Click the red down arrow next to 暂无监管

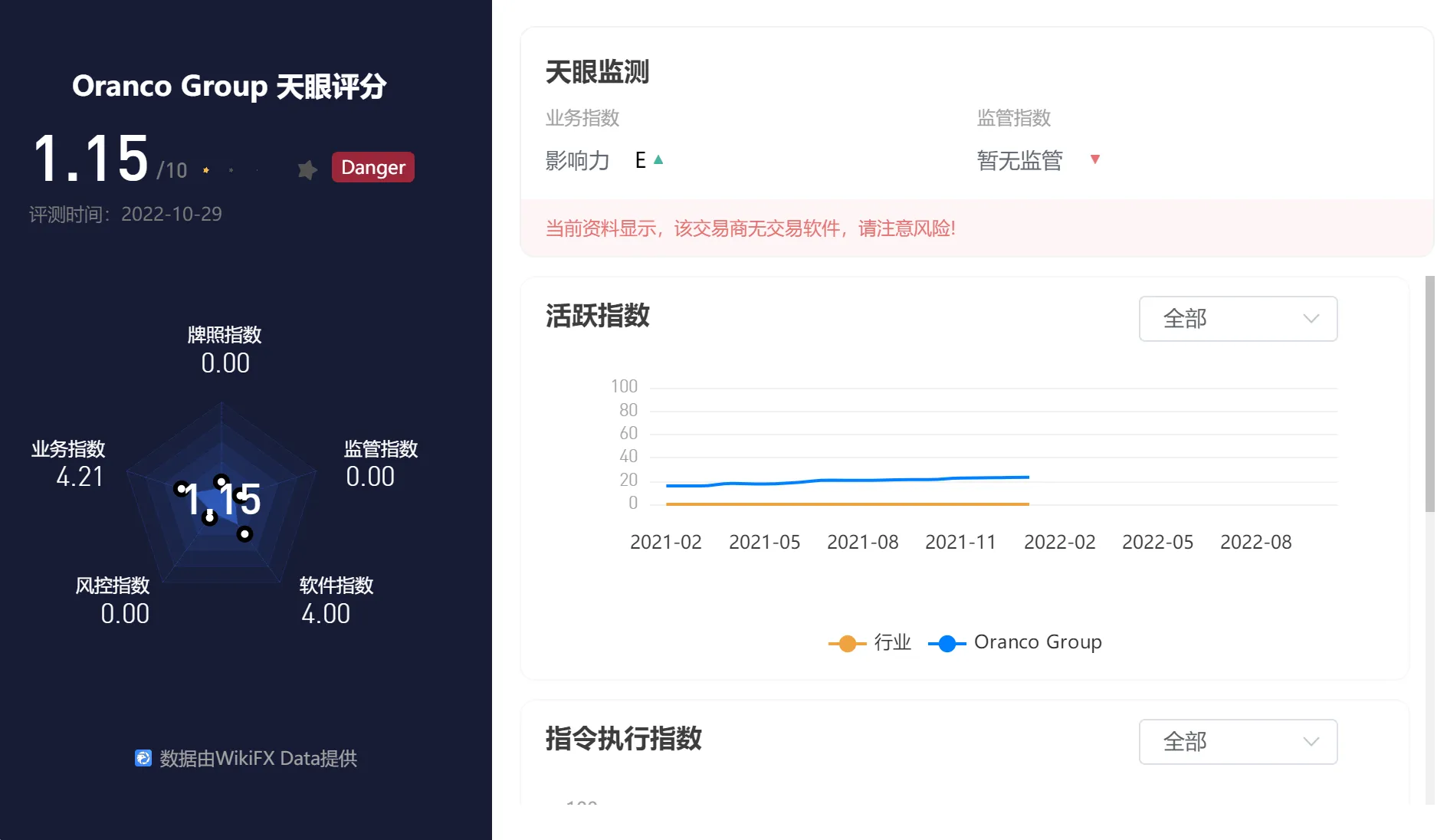click(1095, 159)
